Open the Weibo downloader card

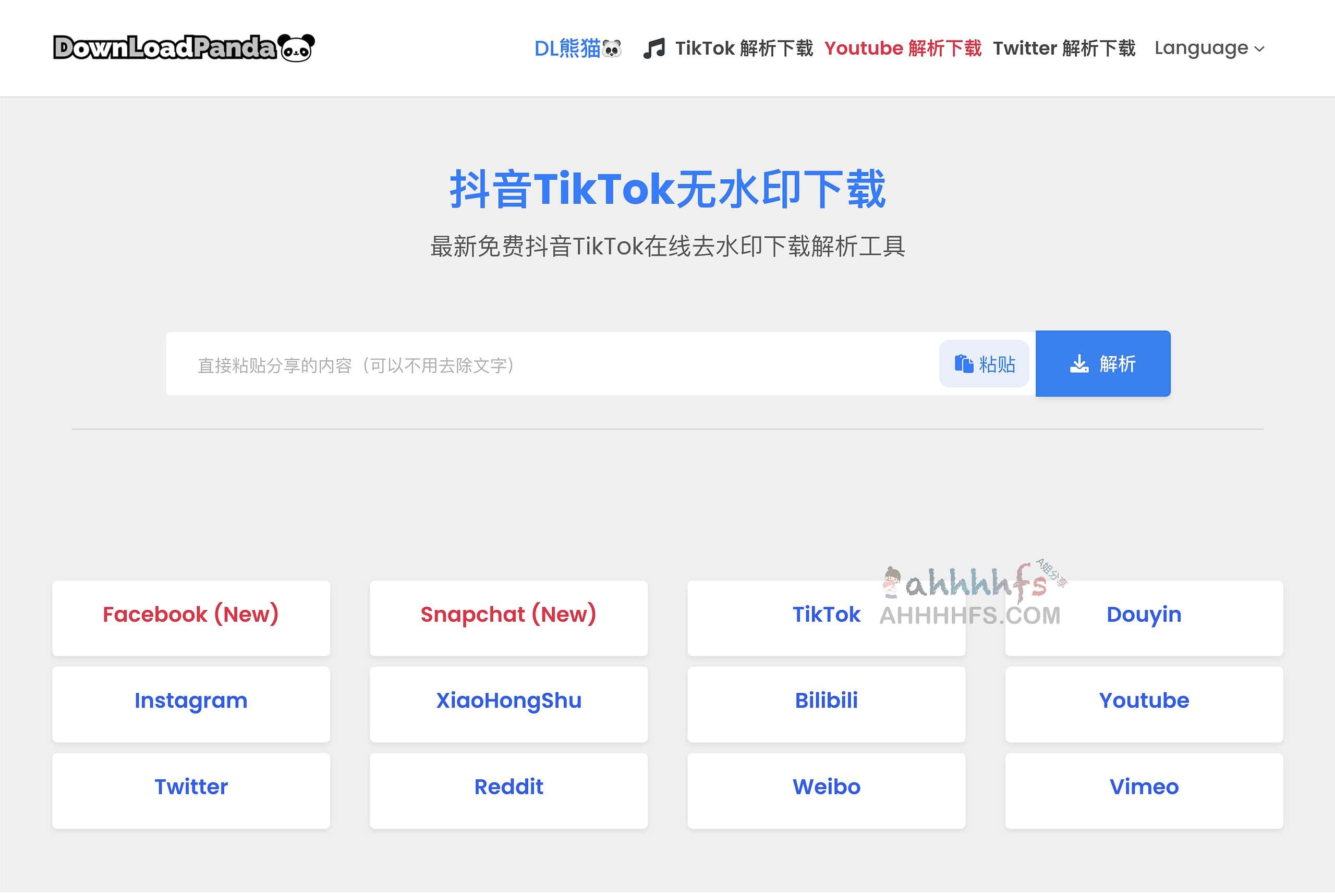(826, 789)
